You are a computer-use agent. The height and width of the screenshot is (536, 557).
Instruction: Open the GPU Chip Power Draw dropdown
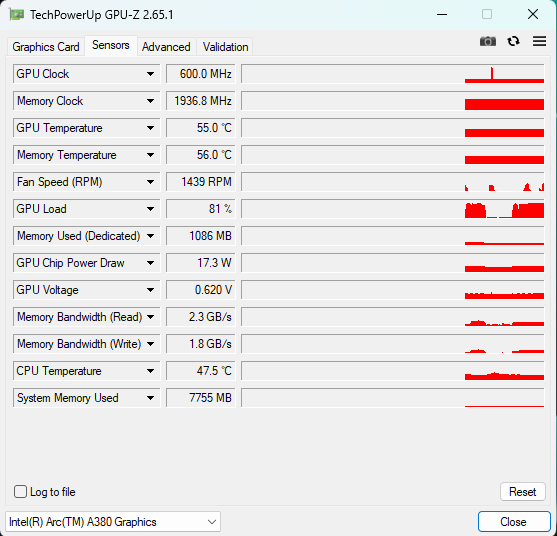86,263
